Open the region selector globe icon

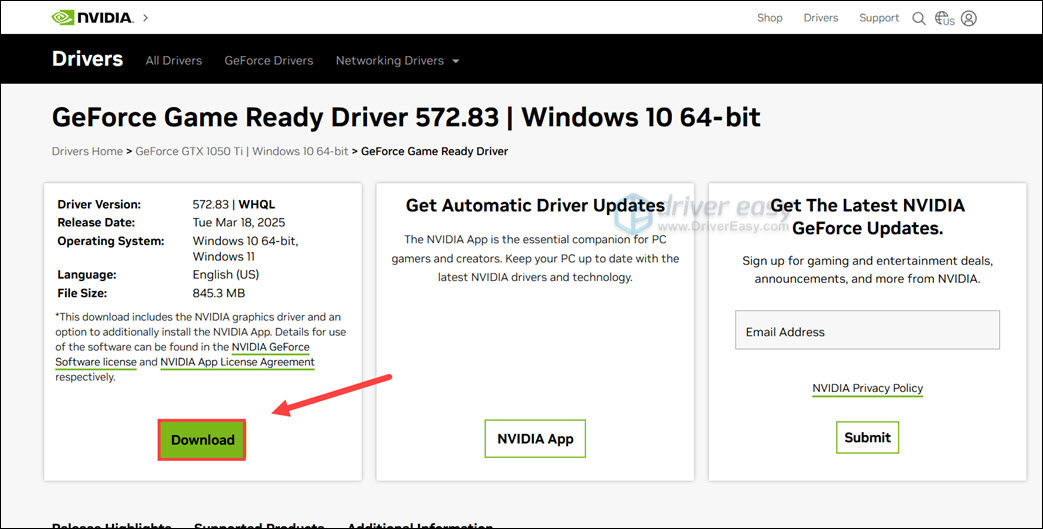click(944, 18)
